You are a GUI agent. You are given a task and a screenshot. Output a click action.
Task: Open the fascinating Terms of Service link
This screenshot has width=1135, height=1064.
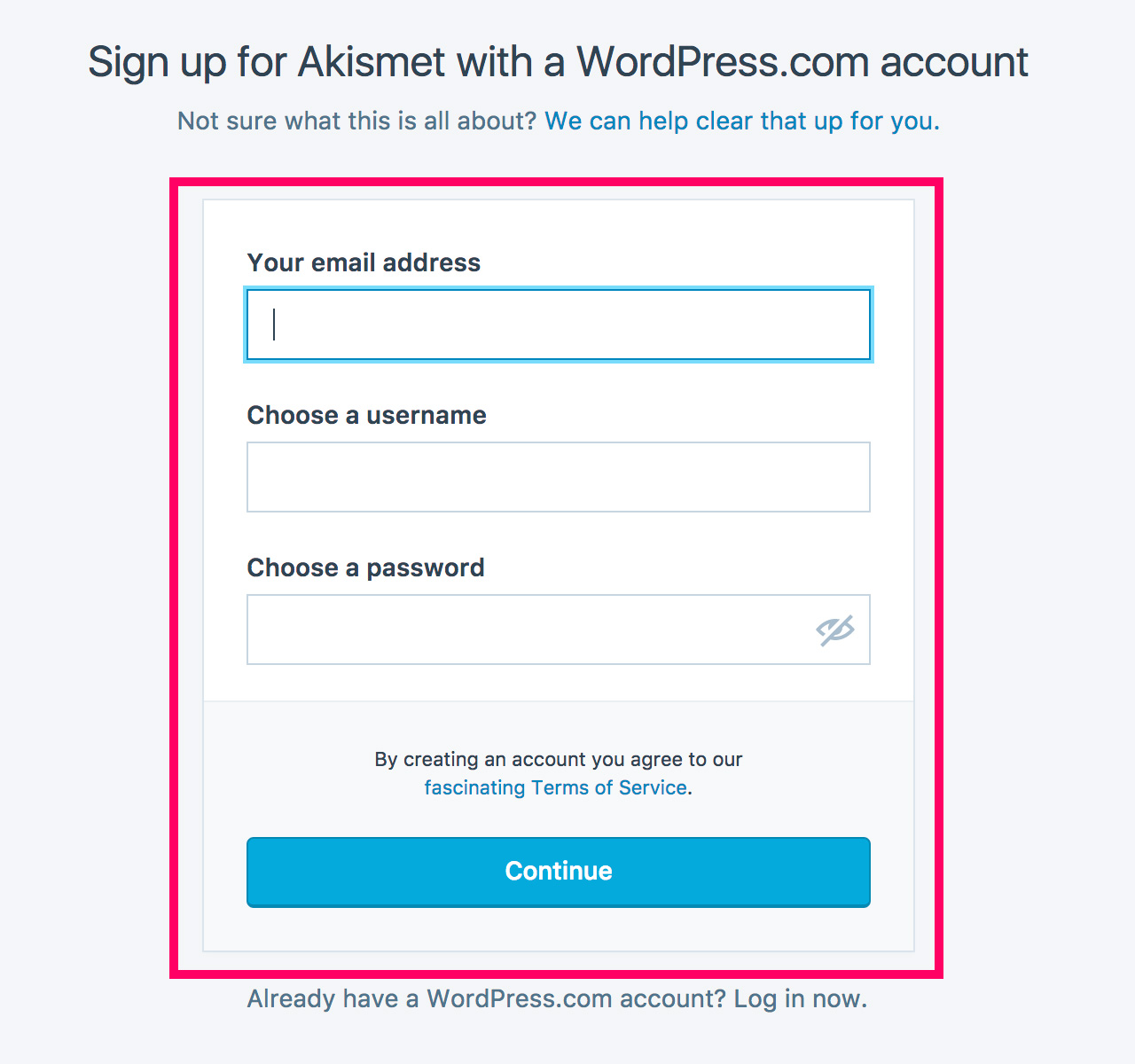[x=556, y=787]
